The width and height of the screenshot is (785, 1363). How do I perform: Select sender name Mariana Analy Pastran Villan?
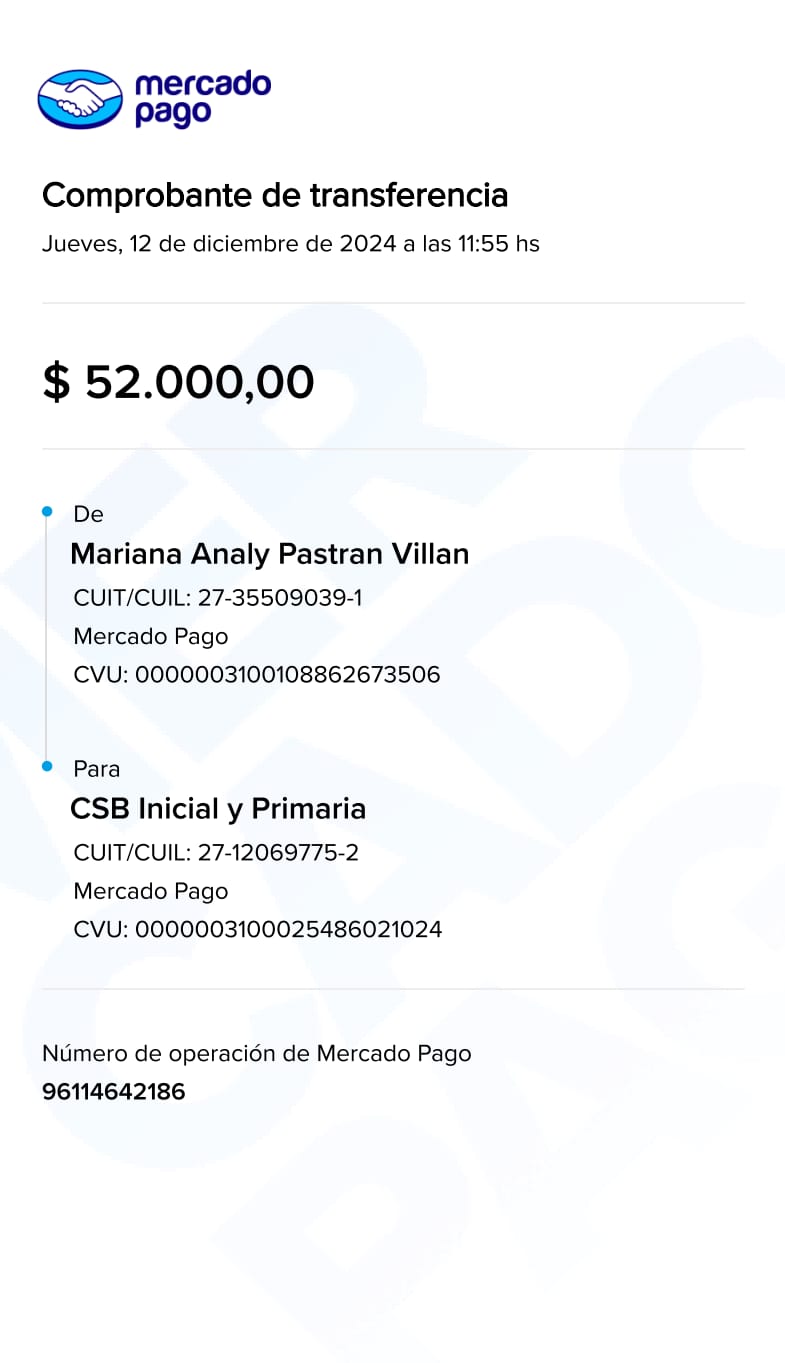[x=269, y=553]
